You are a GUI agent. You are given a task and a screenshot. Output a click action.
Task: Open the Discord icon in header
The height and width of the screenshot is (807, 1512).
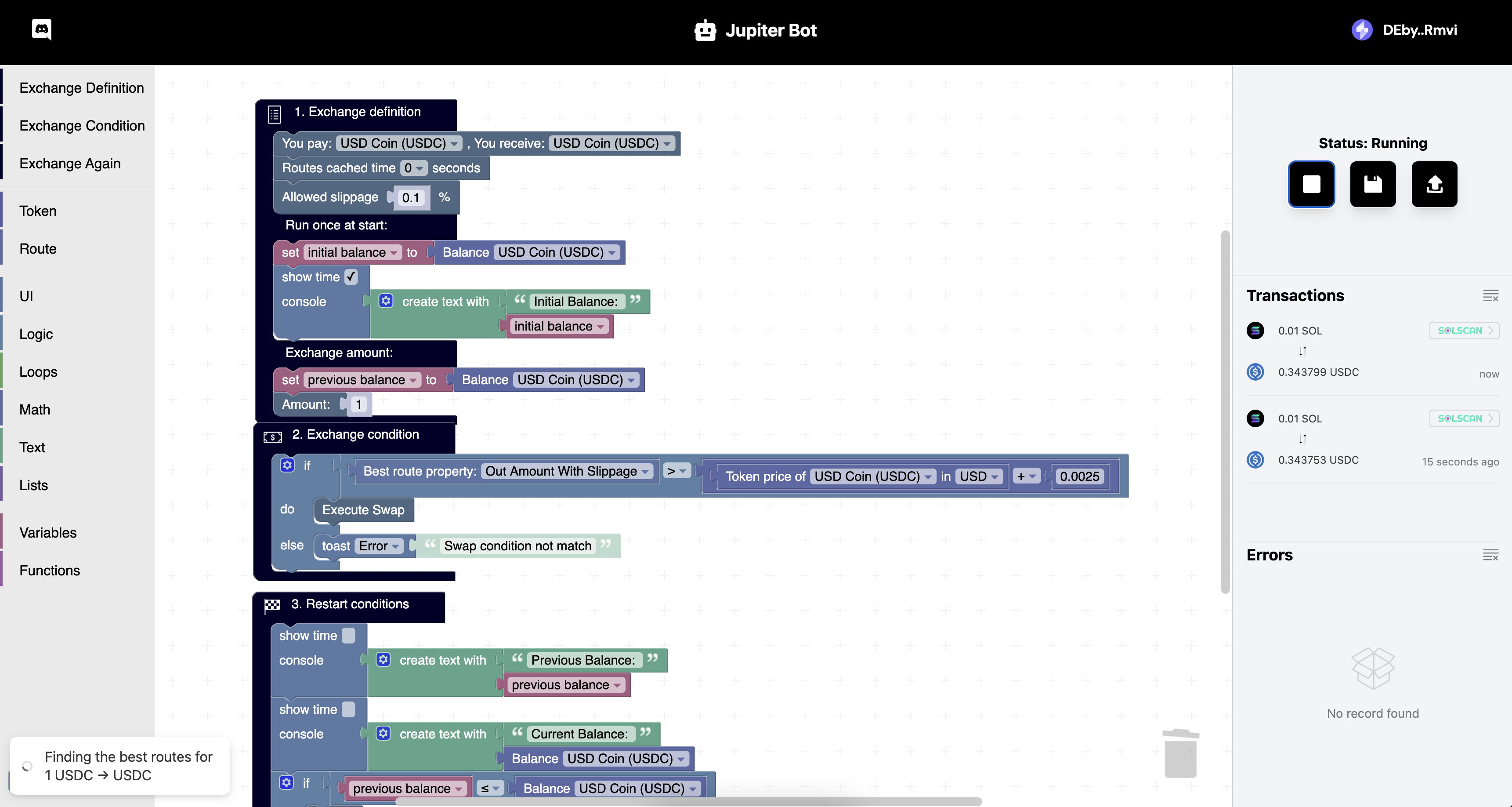(42, 29)
